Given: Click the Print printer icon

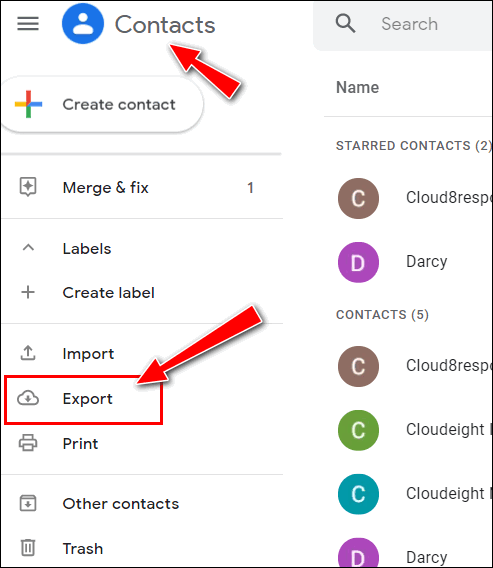Looking at the screenshot, I should pos(28,443).
